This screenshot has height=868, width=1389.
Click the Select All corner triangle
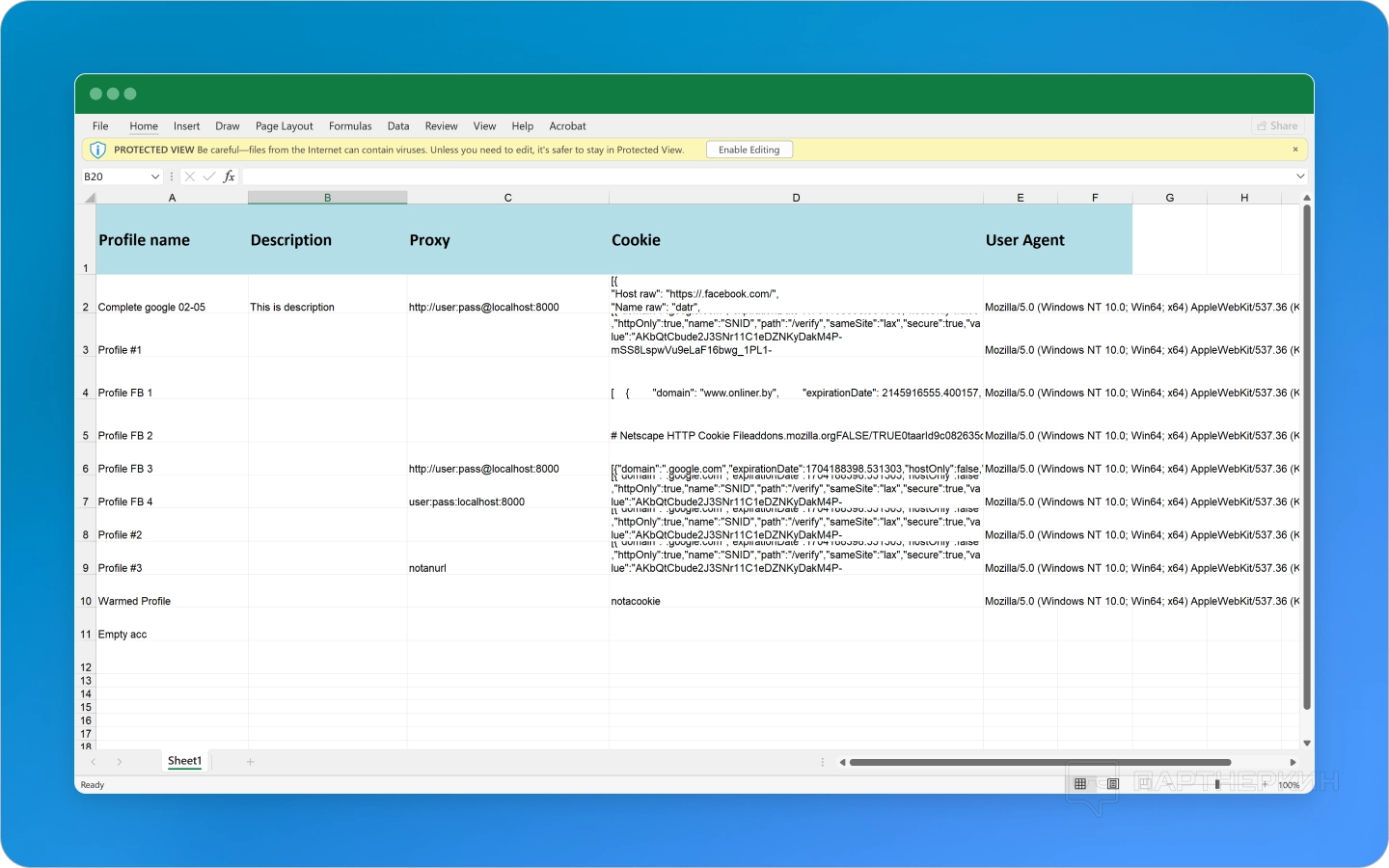90,198
